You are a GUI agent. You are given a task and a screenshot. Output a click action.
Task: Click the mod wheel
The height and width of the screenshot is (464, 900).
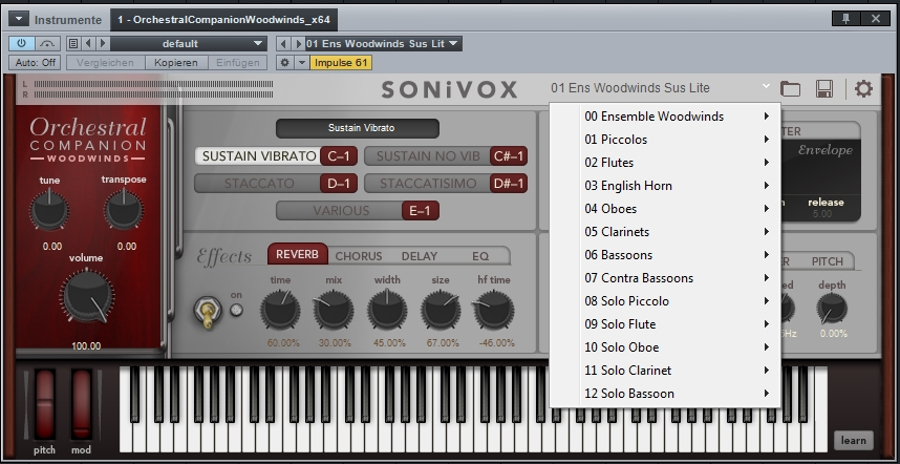[x=81, y=404]
